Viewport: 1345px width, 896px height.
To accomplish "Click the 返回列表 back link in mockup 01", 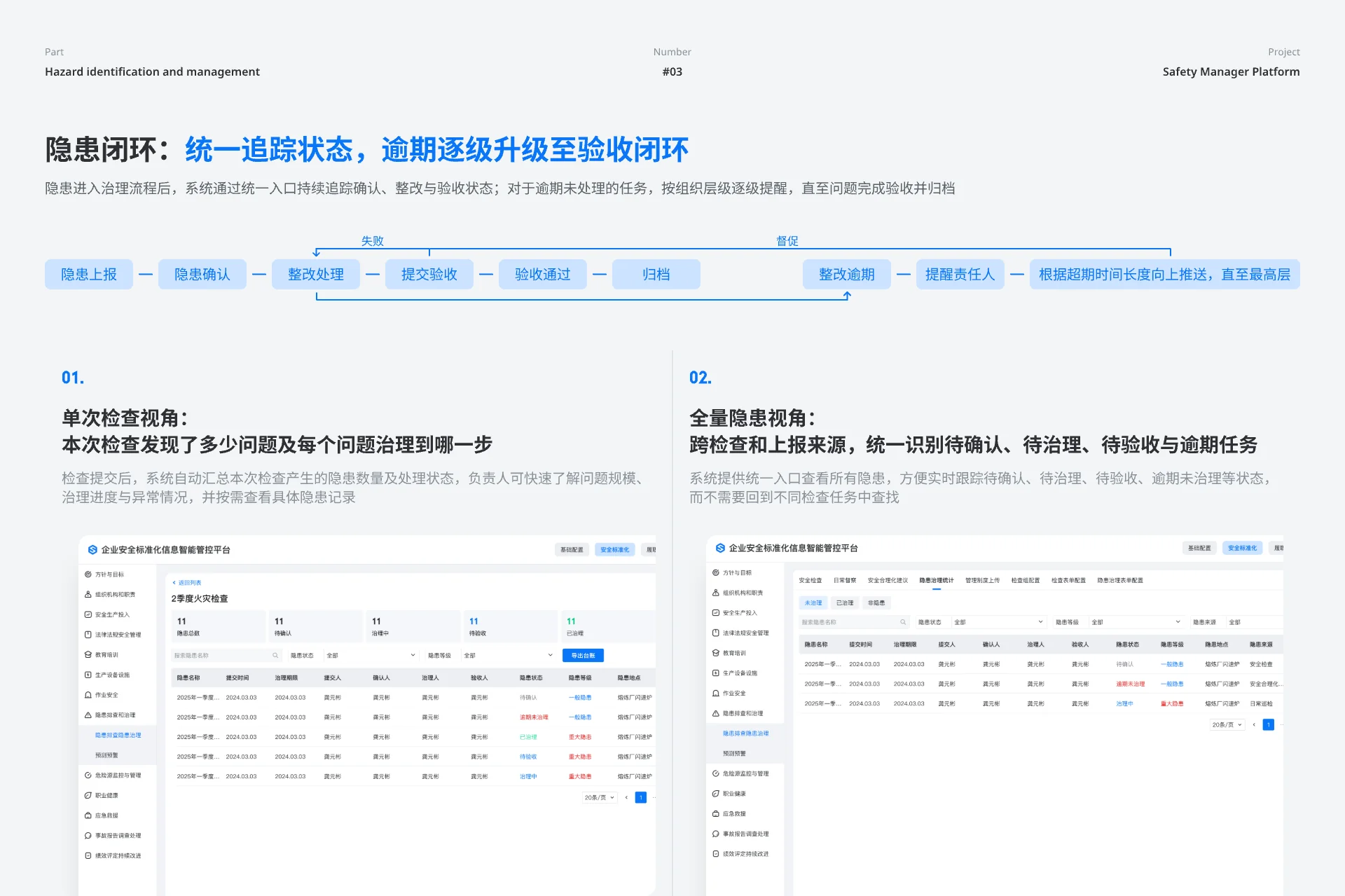I will pyautogui.click(x=187, y=583).
